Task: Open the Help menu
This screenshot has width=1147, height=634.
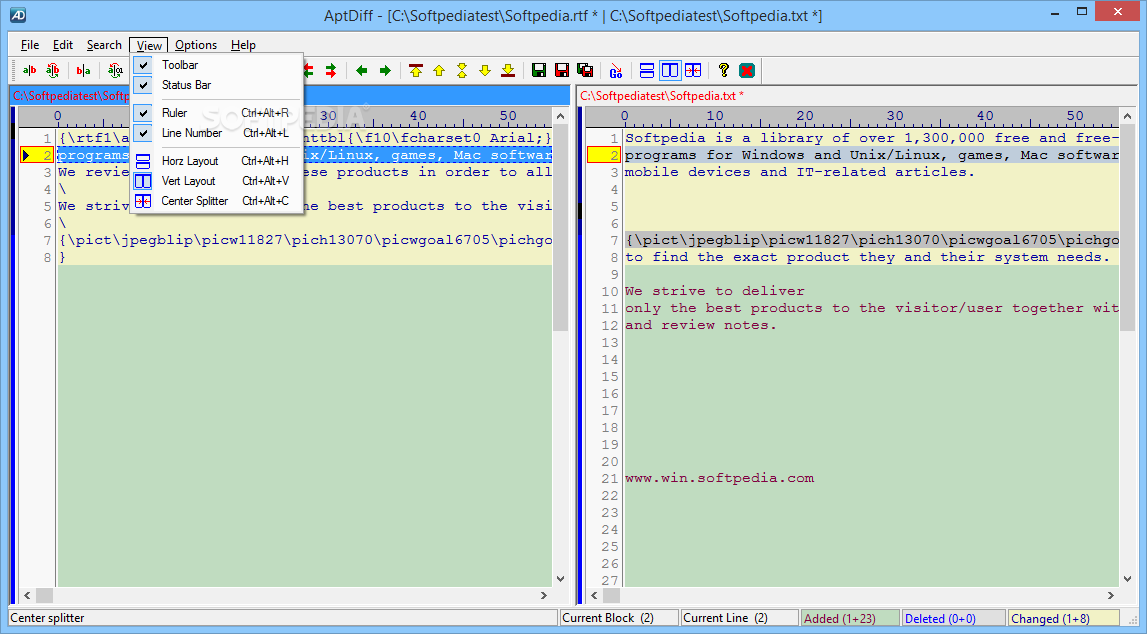Action: click(x=244, y=45)
